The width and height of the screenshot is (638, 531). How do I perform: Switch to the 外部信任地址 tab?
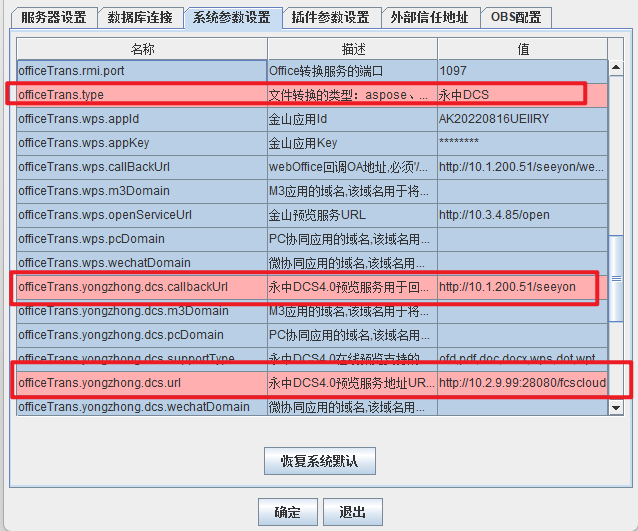tap(430, 17)
